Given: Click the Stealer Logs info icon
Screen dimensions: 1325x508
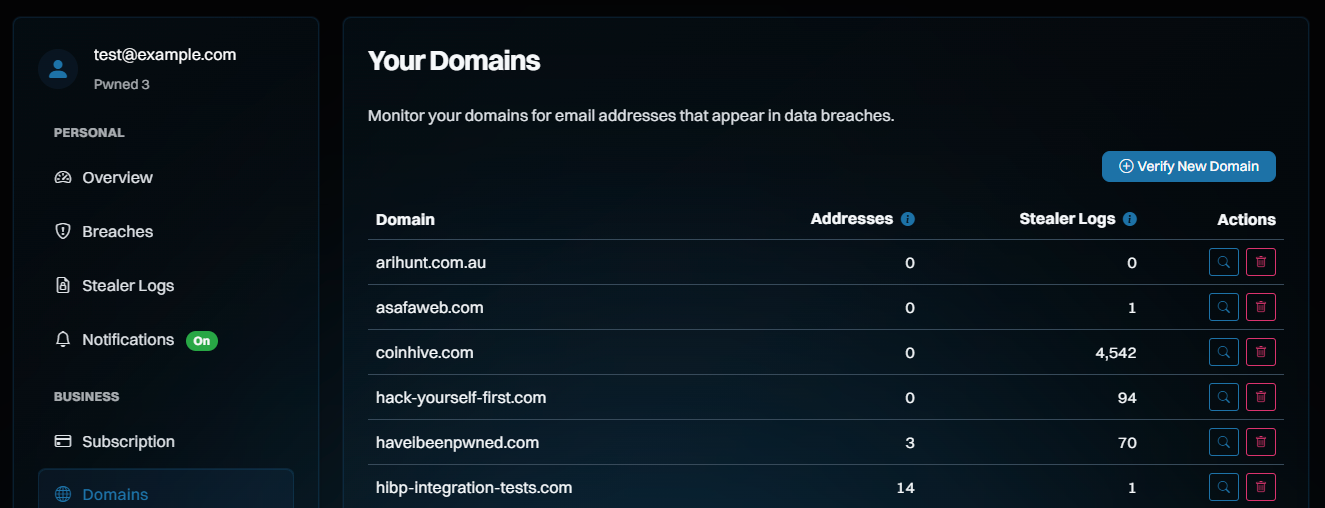Looking at the screenshot, I should pyautogui.click(x=1130, y=219).
